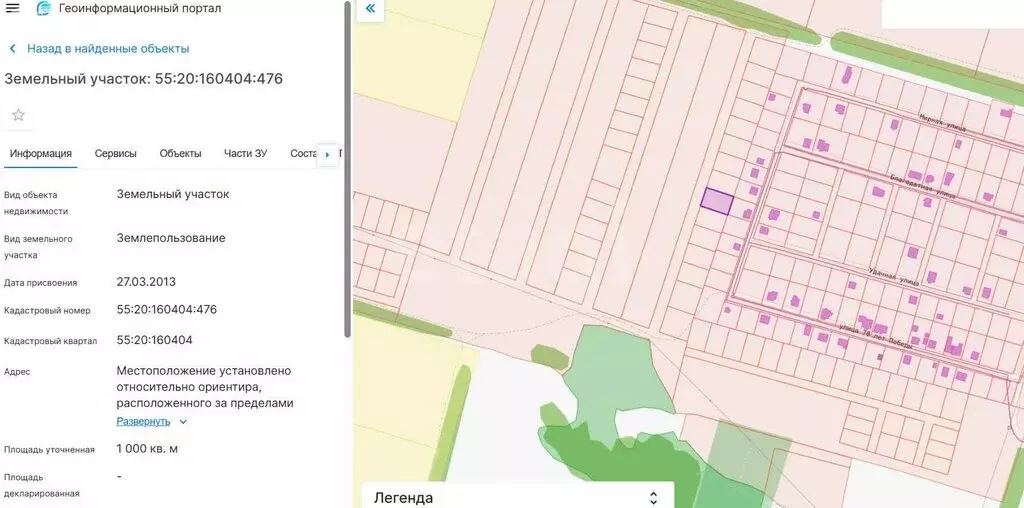Open the Объекты tab

tap(180, 154)
